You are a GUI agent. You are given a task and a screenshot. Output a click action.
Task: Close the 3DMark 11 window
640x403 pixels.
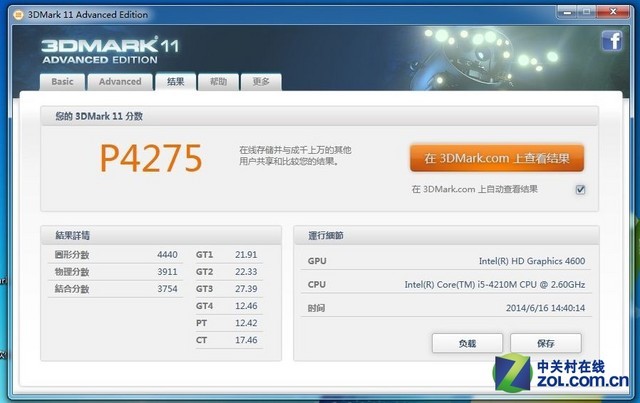tap(613, 12)
